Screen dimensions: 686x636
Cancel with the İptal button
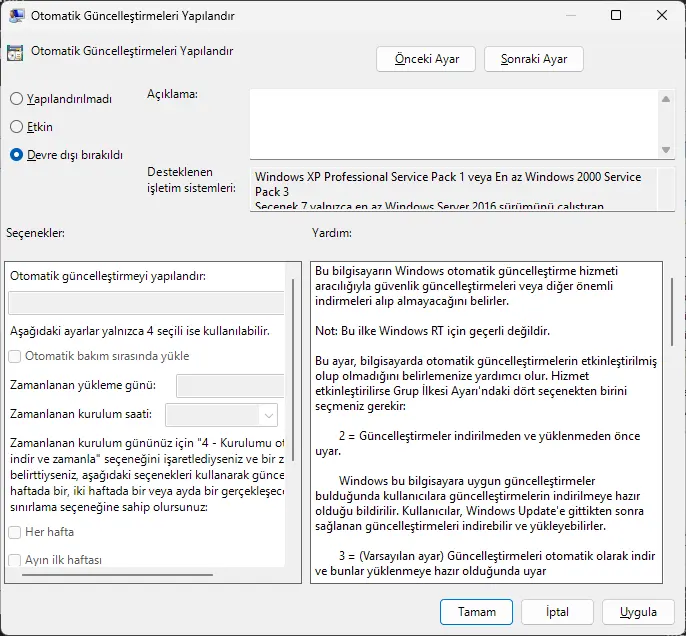[x=557, y=612]
